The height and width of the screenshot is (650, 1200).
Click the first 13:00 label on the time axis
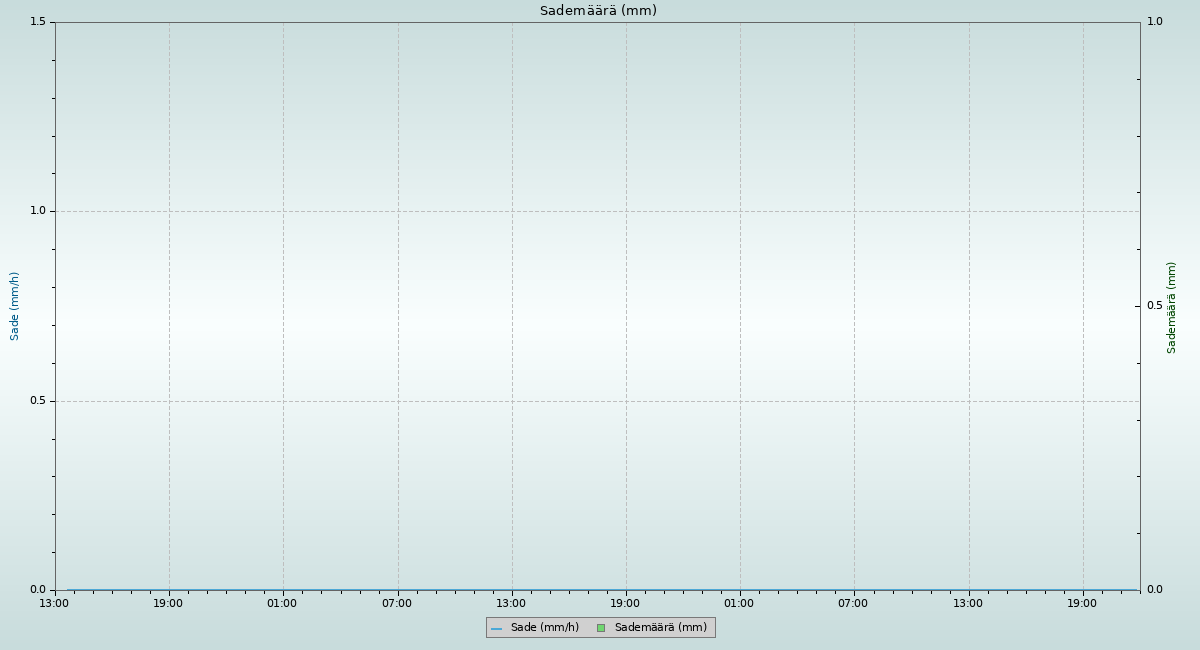point(54,603)
